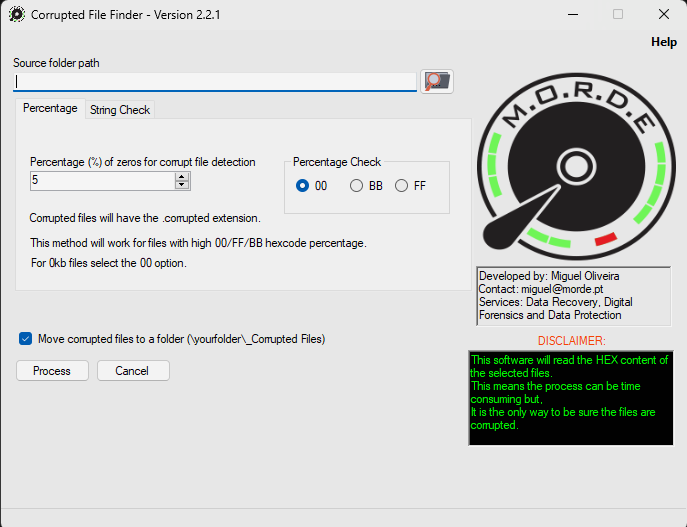Click the 'For 0kb files select the 00 option' note
687x527 pixels.
click(109, 263)
